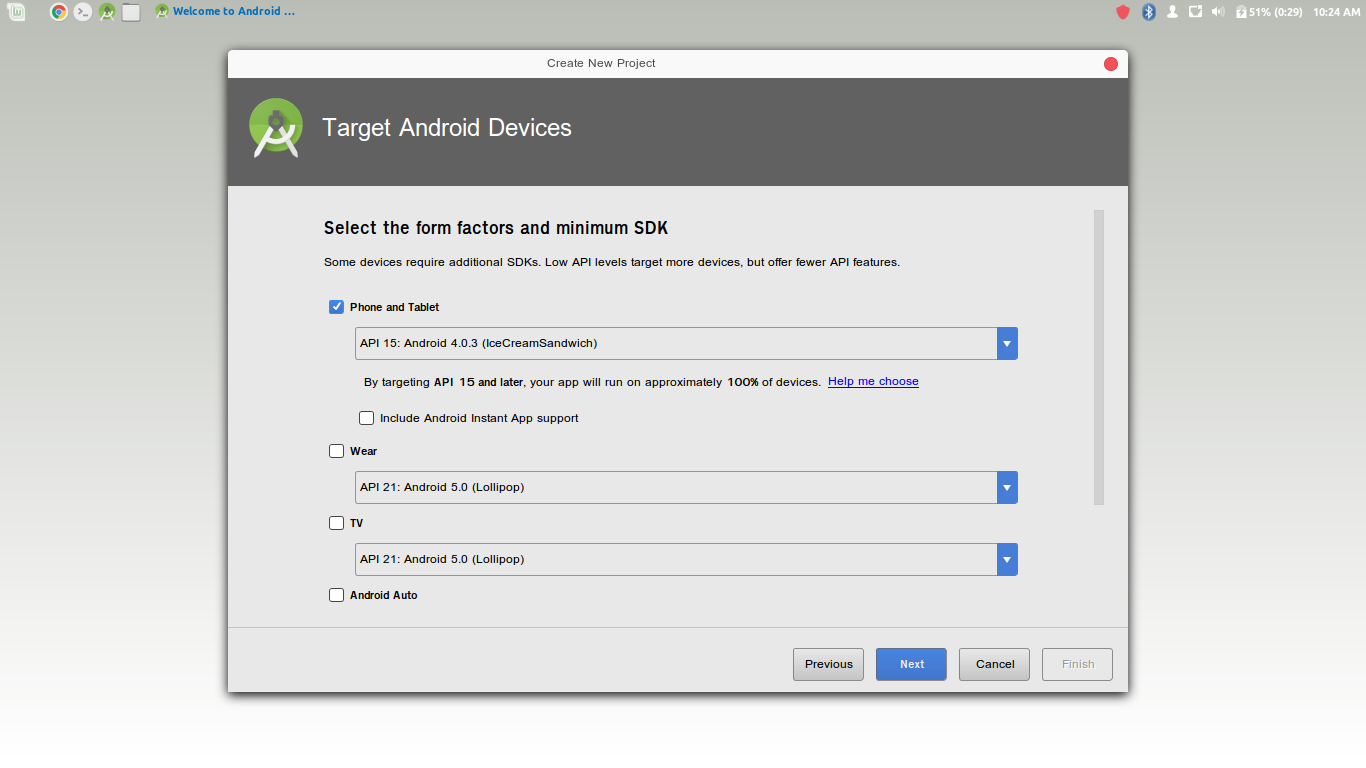This screenshot has width=1366, height=768.
Task: Click the red shield tray icon
Action: 1123,12
